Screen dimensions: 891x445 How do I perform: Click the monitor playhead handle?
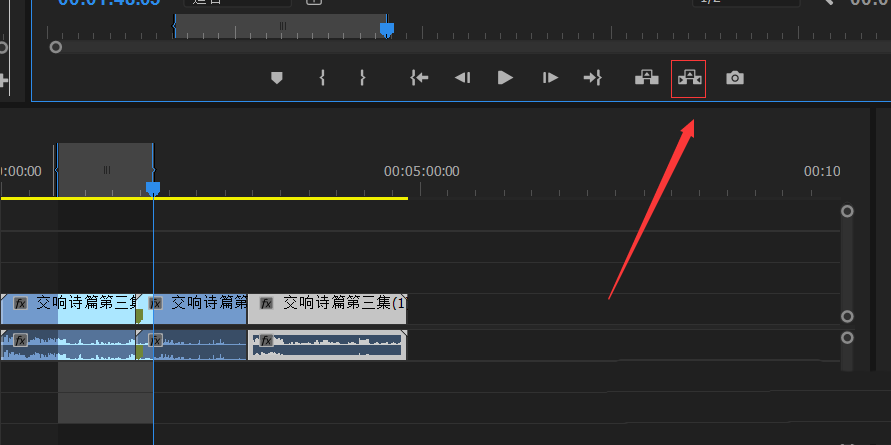coord(387,29)
